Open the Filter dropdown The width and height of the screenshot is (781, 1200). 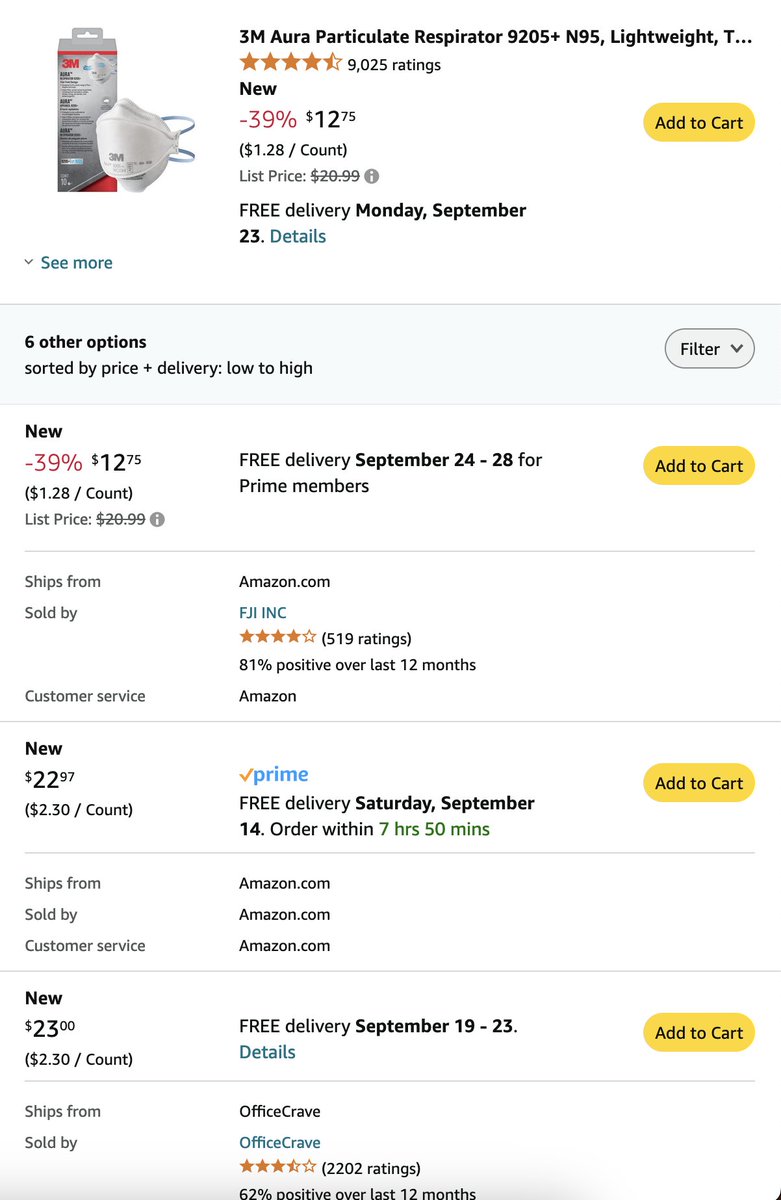click(x=710, y=349)
